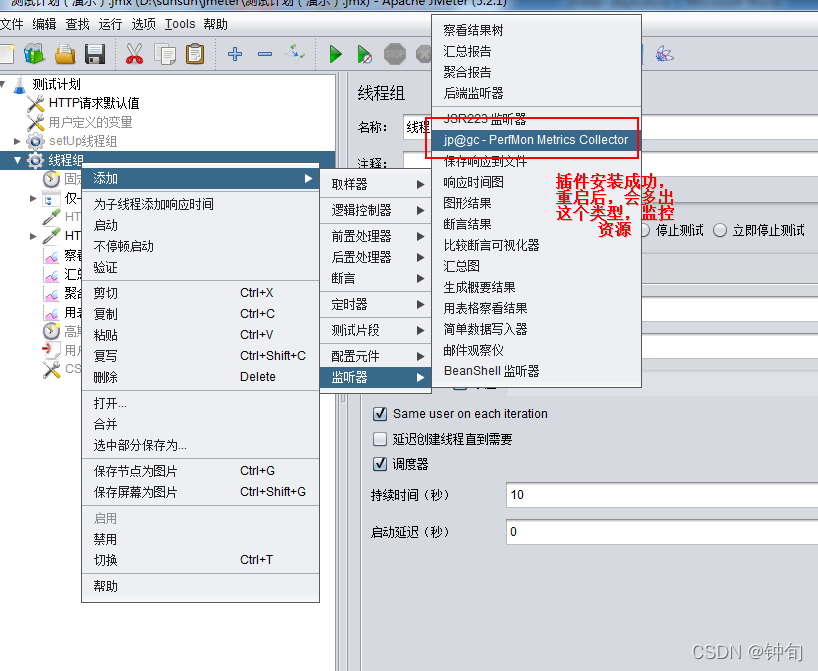The height and width of the screenshot is (671, 818).
Task: Choose 后端监听器 from the list
Action: pyautogui.click(x=536, y=93)
